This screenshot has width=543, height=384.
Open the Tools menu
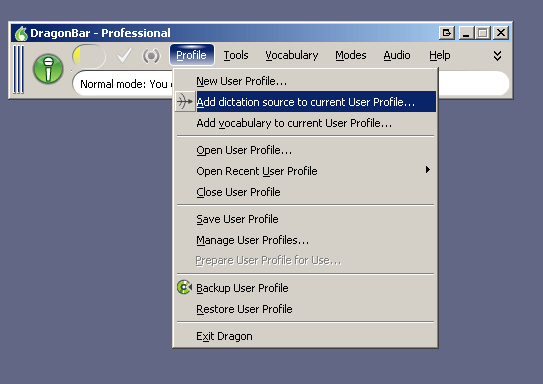coord(236,55)
